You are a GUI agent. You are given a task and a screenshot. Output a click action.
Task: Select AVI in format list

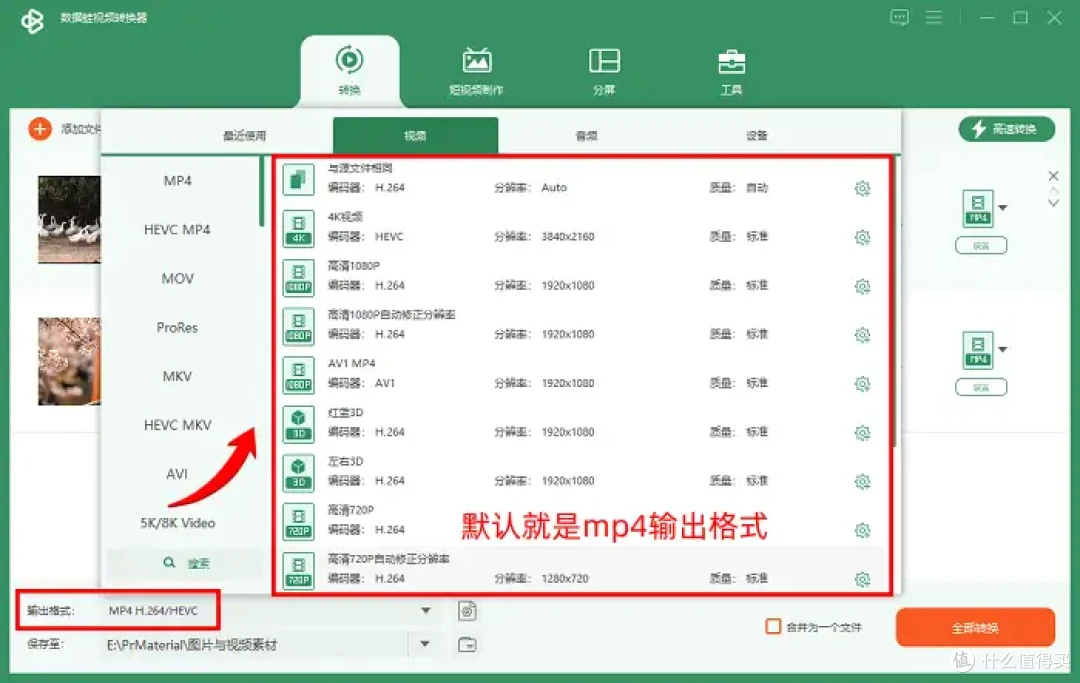coord(177,474)
